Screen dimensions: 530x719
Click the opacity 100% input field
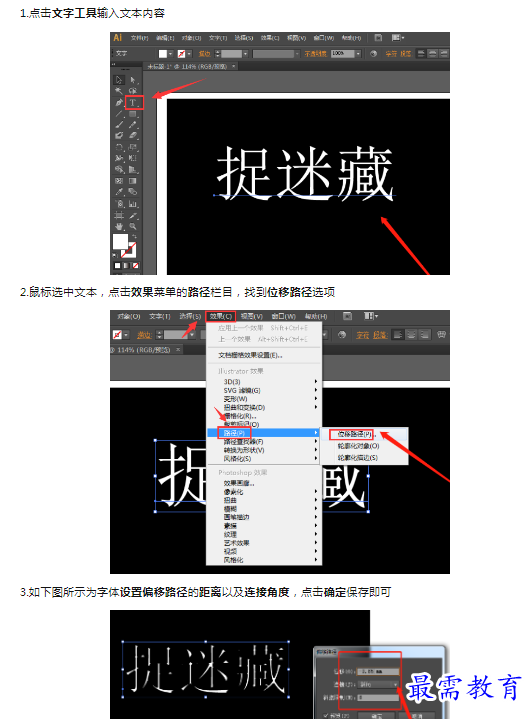pos(342,54)
